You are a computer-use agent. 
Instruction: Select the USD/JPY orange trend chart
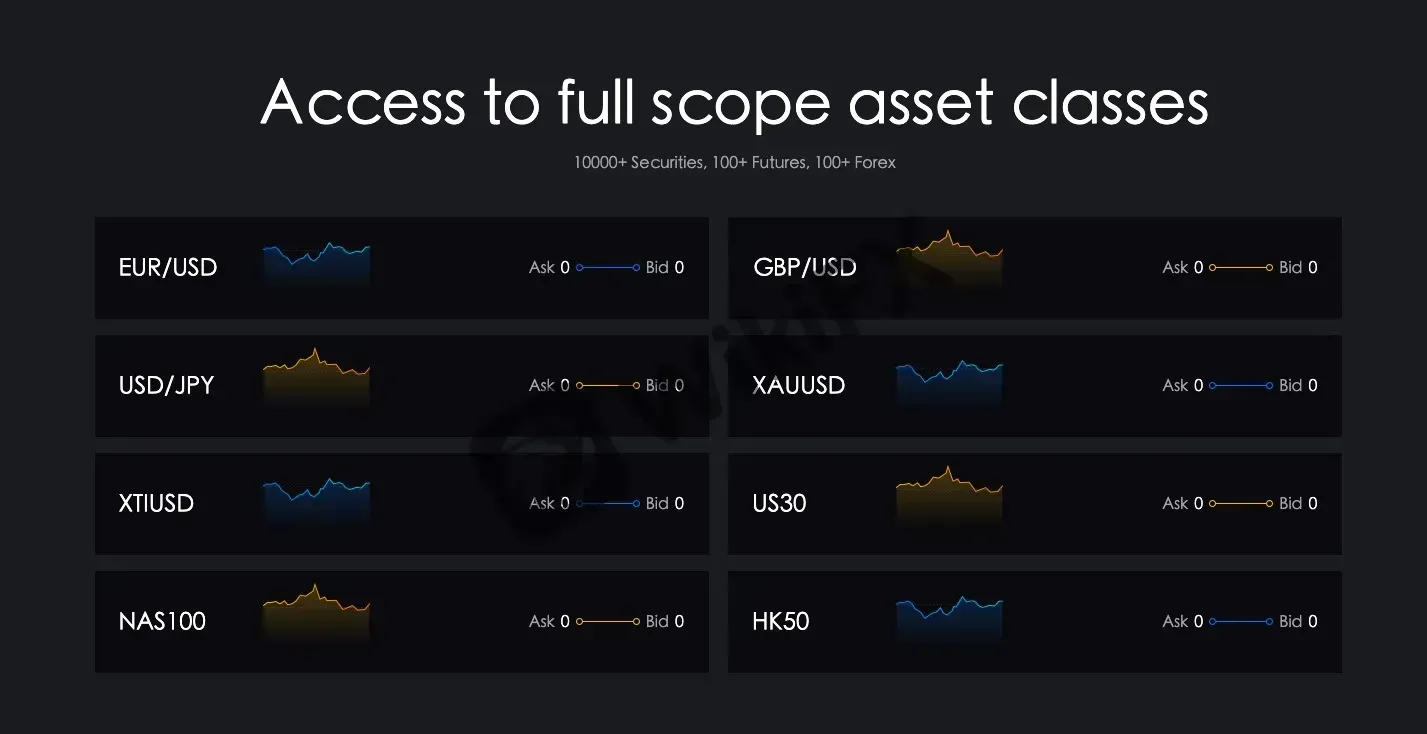click(316, 378)
